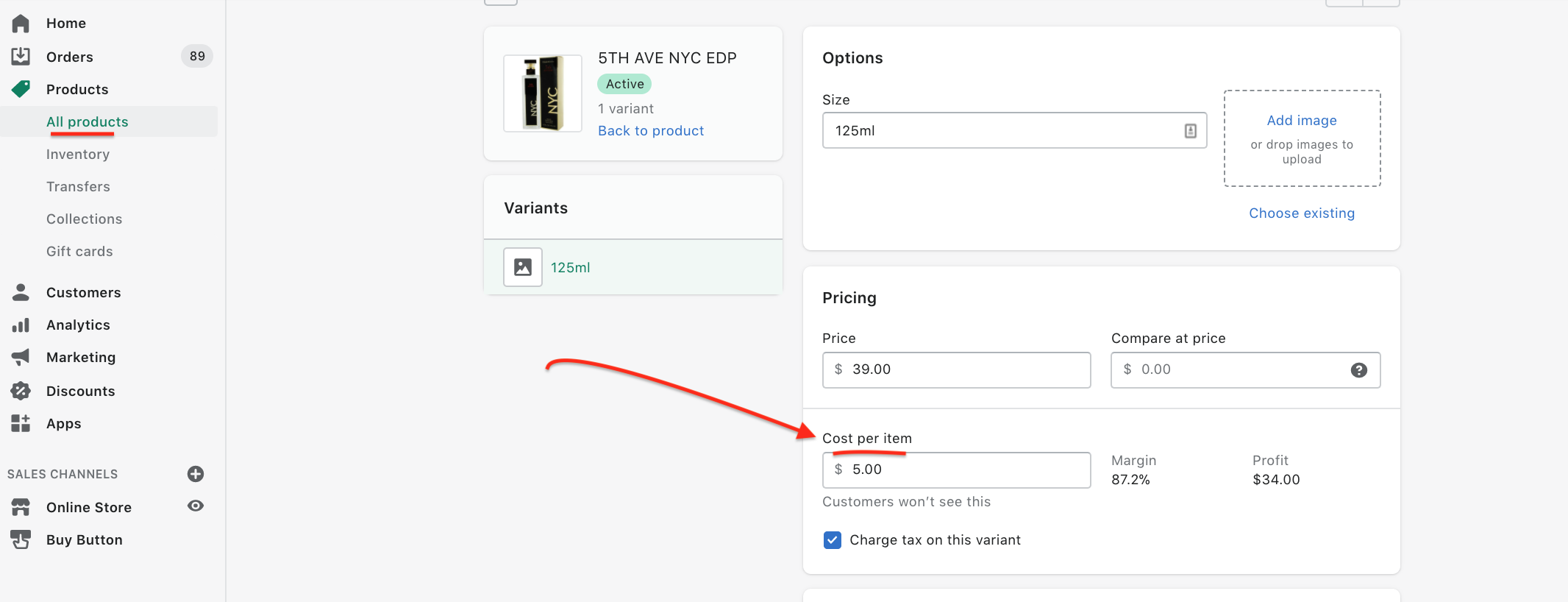The height and width of the screenshot is (602, 1568).
Task: Click the Compare at price help icon
Action: coord(1359,370)
